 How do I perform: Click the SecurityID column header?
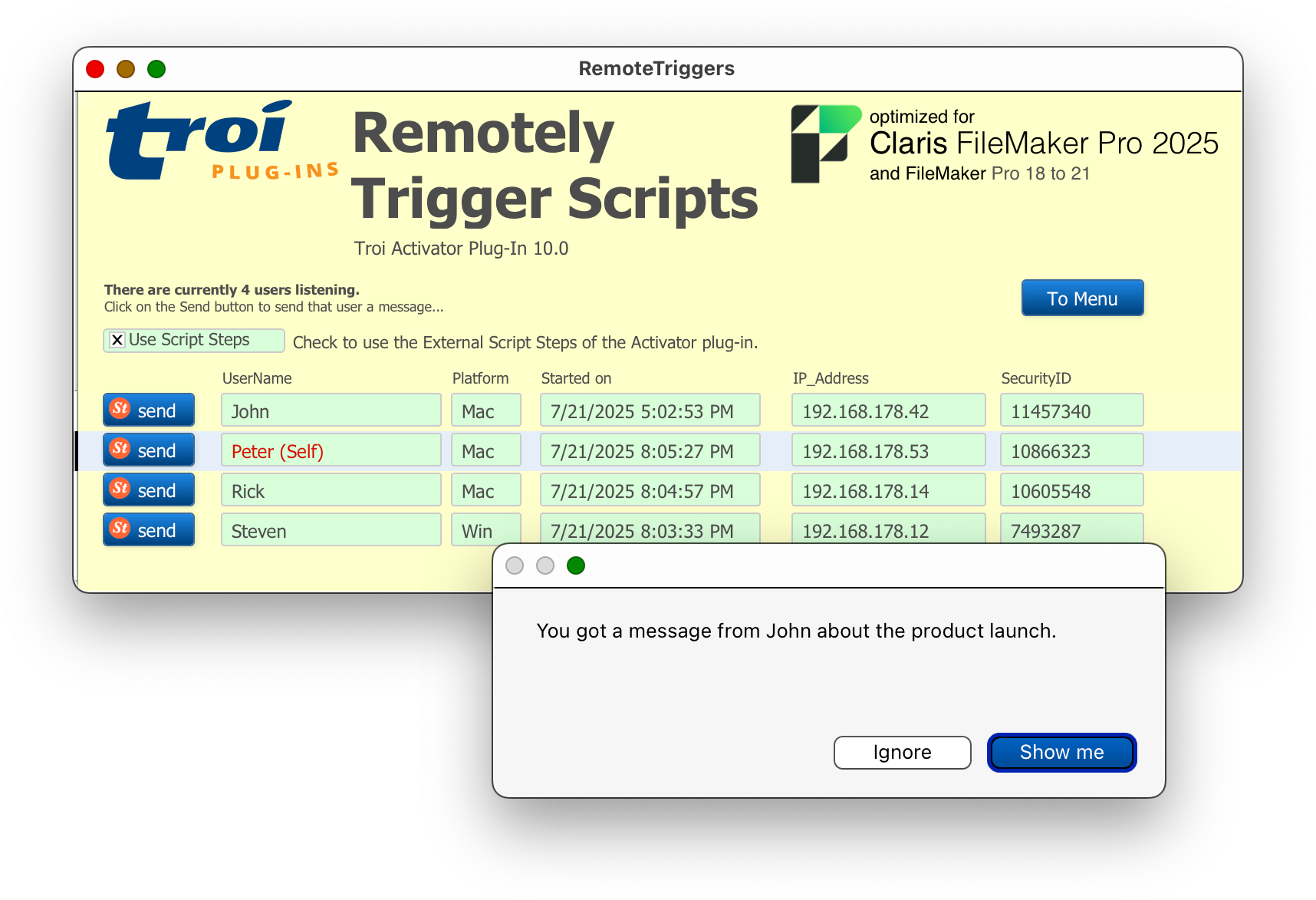click(1036, 378)
